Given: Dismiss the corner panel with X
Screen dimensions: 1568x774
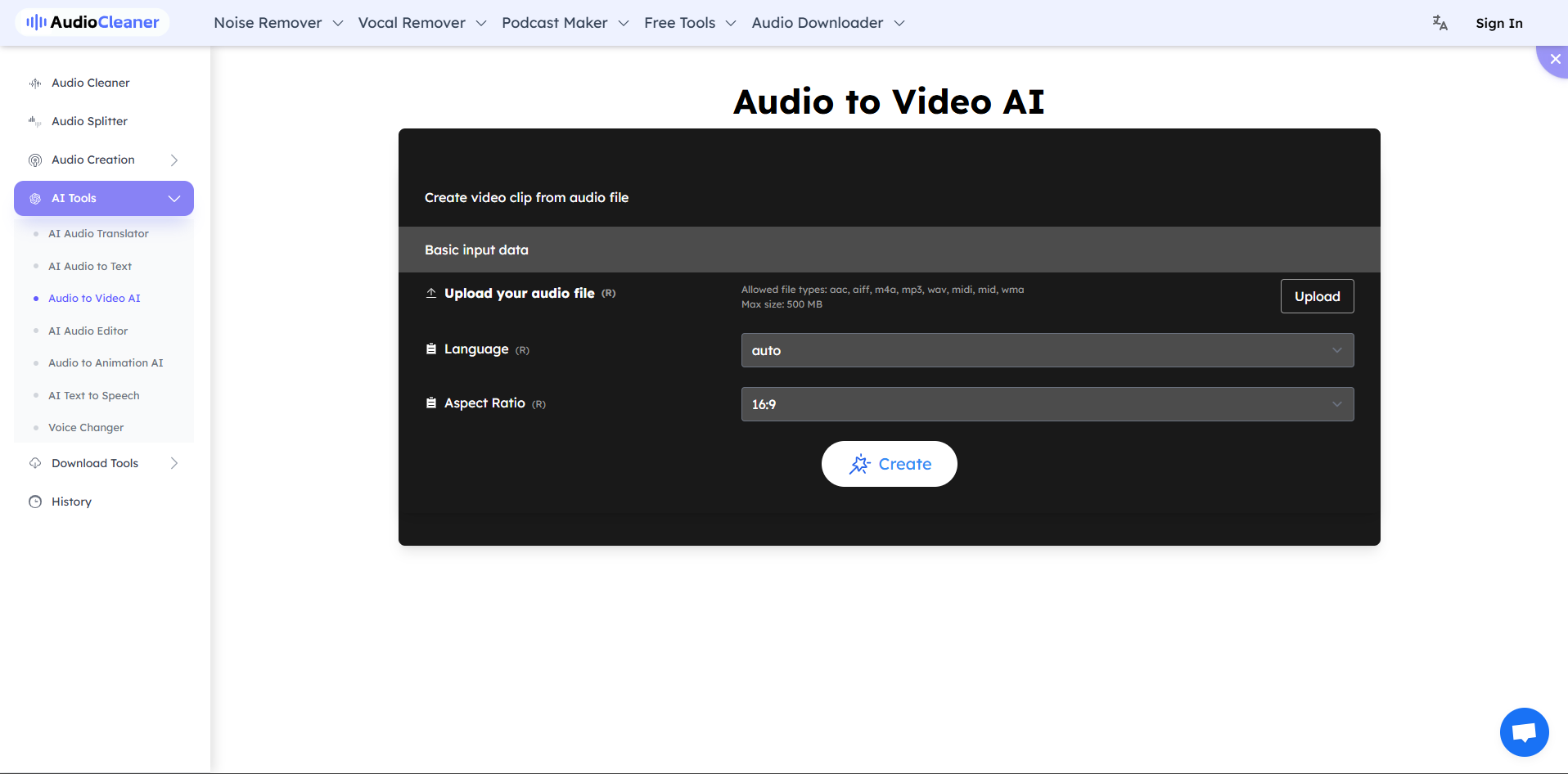Looking at the screenshot, I should (1555, 59).
